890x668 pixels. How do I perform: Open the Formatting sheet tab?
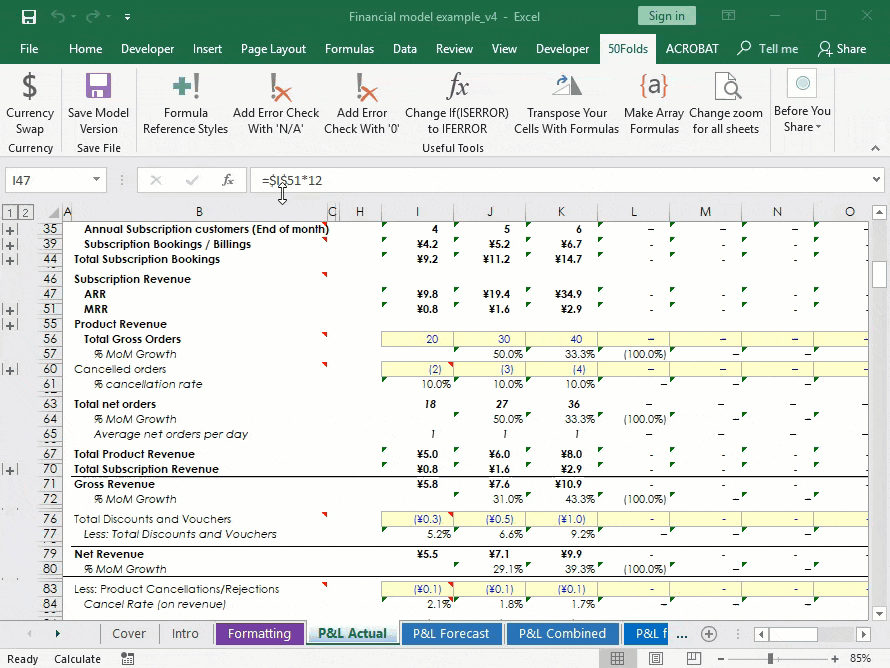coord(259,633)
